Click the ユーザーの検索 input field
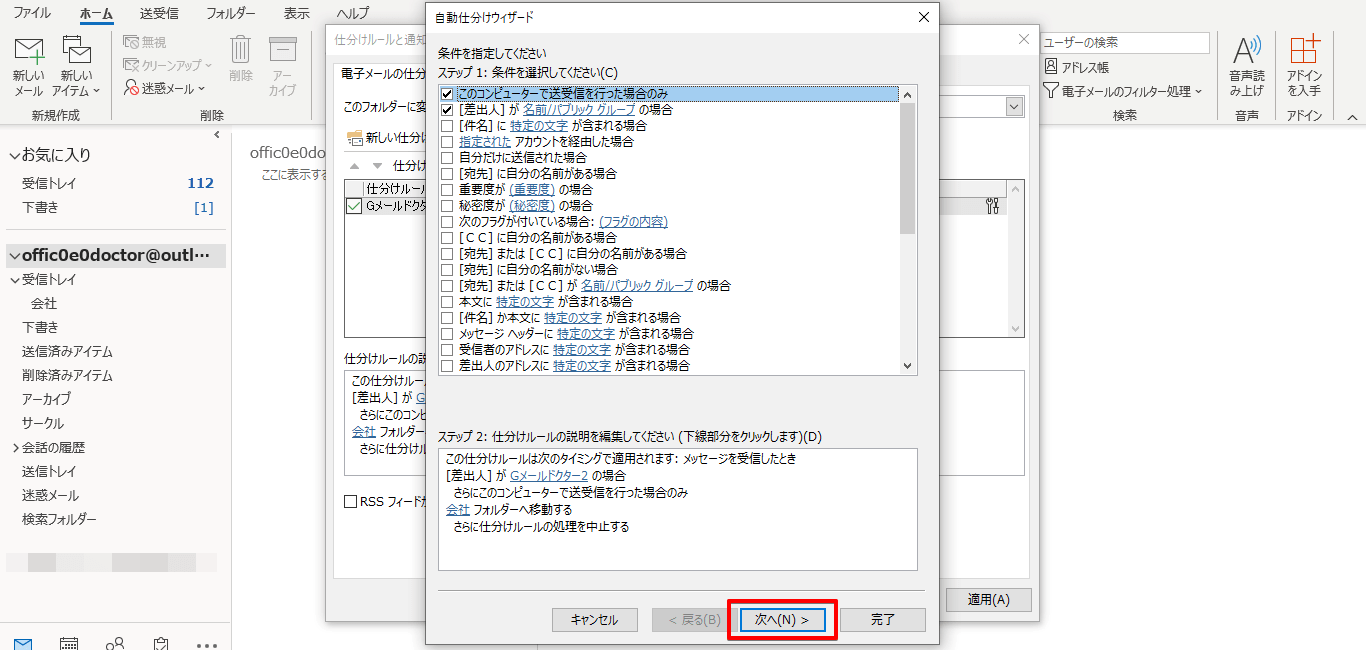The width and height of the screenshot is (1366, 650). tap(1124, 43)
